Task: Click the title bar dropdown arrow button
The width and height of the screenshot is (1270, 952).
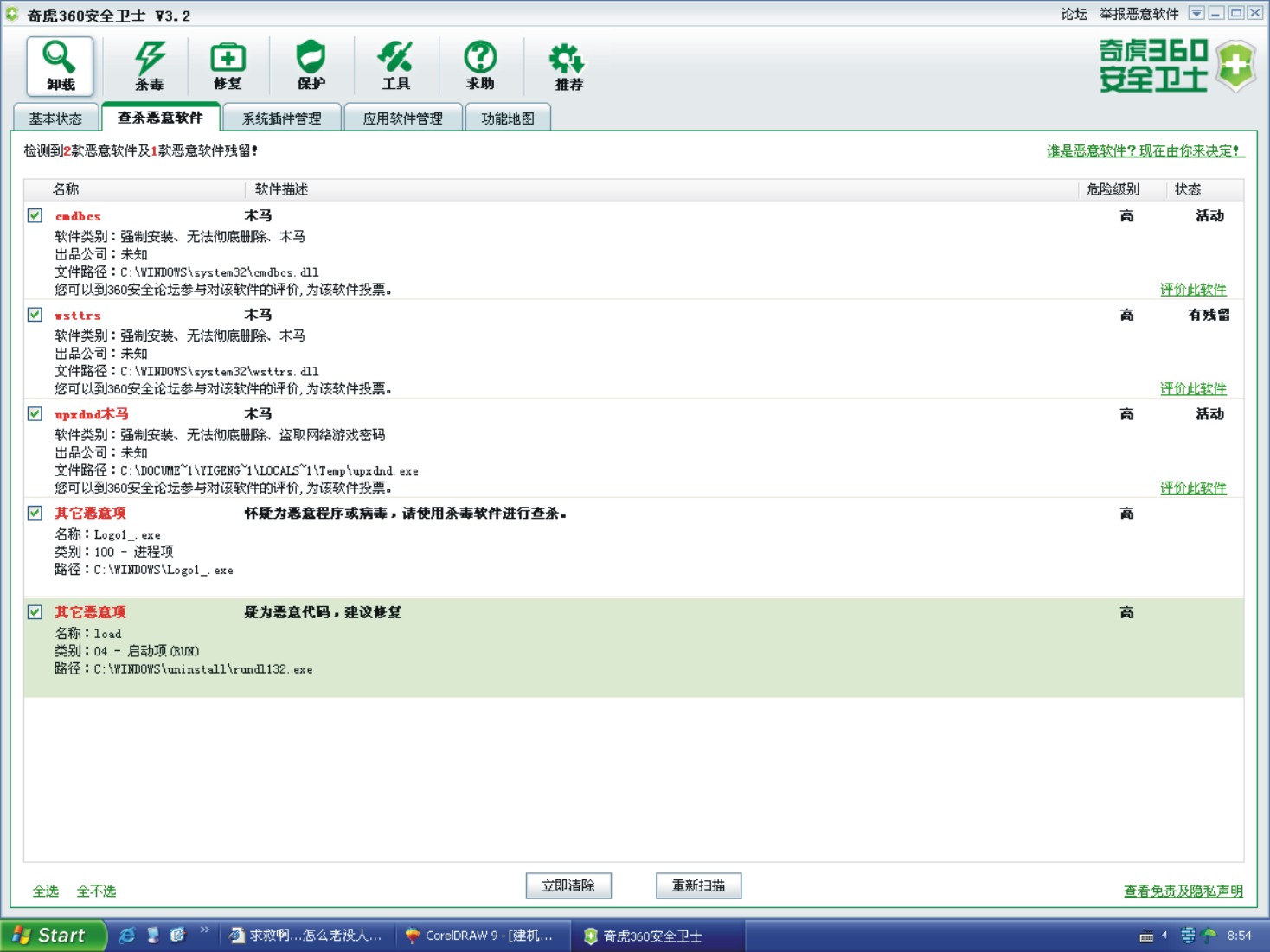Action: (1196, 13)
